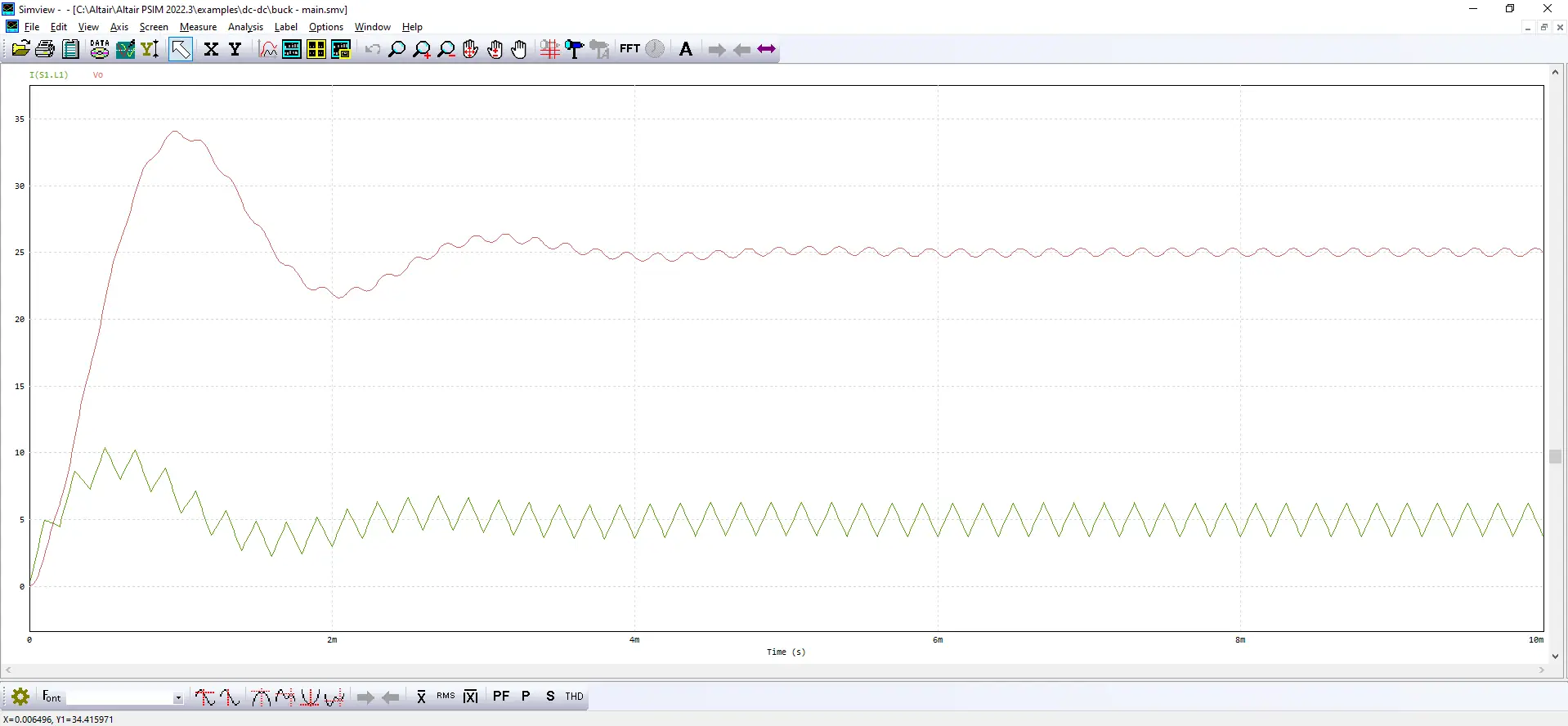Screen dimensions: 1568x726
Task: Click the yellow Y-with-cursor toolbar icon
Action: coord(150,50)
